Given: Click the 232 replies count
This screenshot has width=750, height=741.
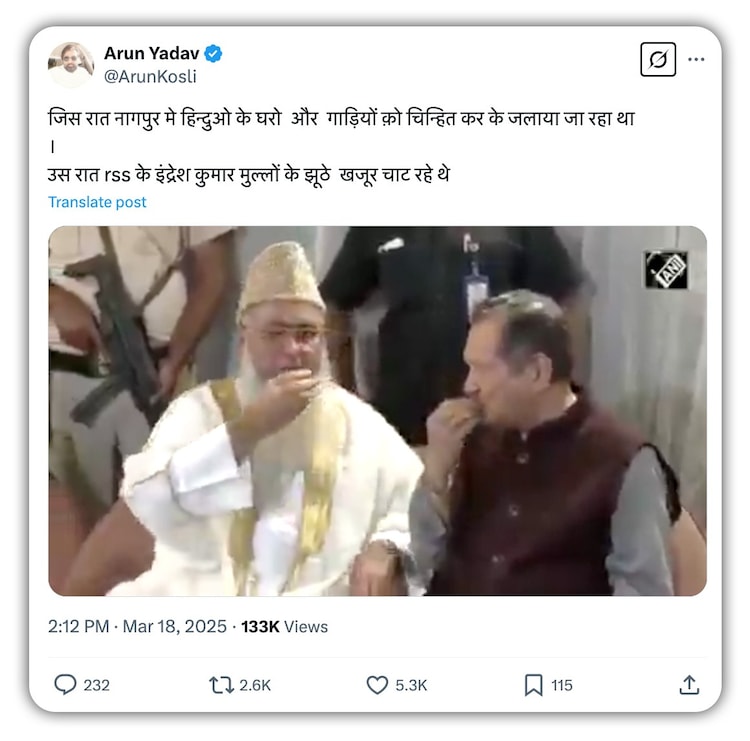Looking at the screenshot, I should 96,686.
